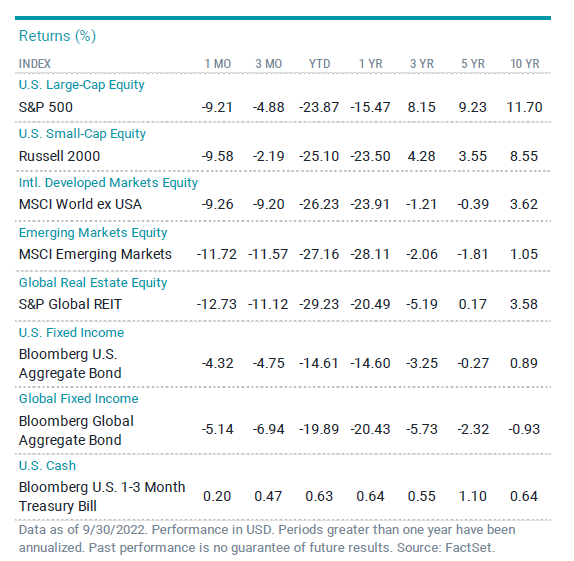
Task: Click the 'Global Real Estate Equity' heading
Action: tap(93, 283)
